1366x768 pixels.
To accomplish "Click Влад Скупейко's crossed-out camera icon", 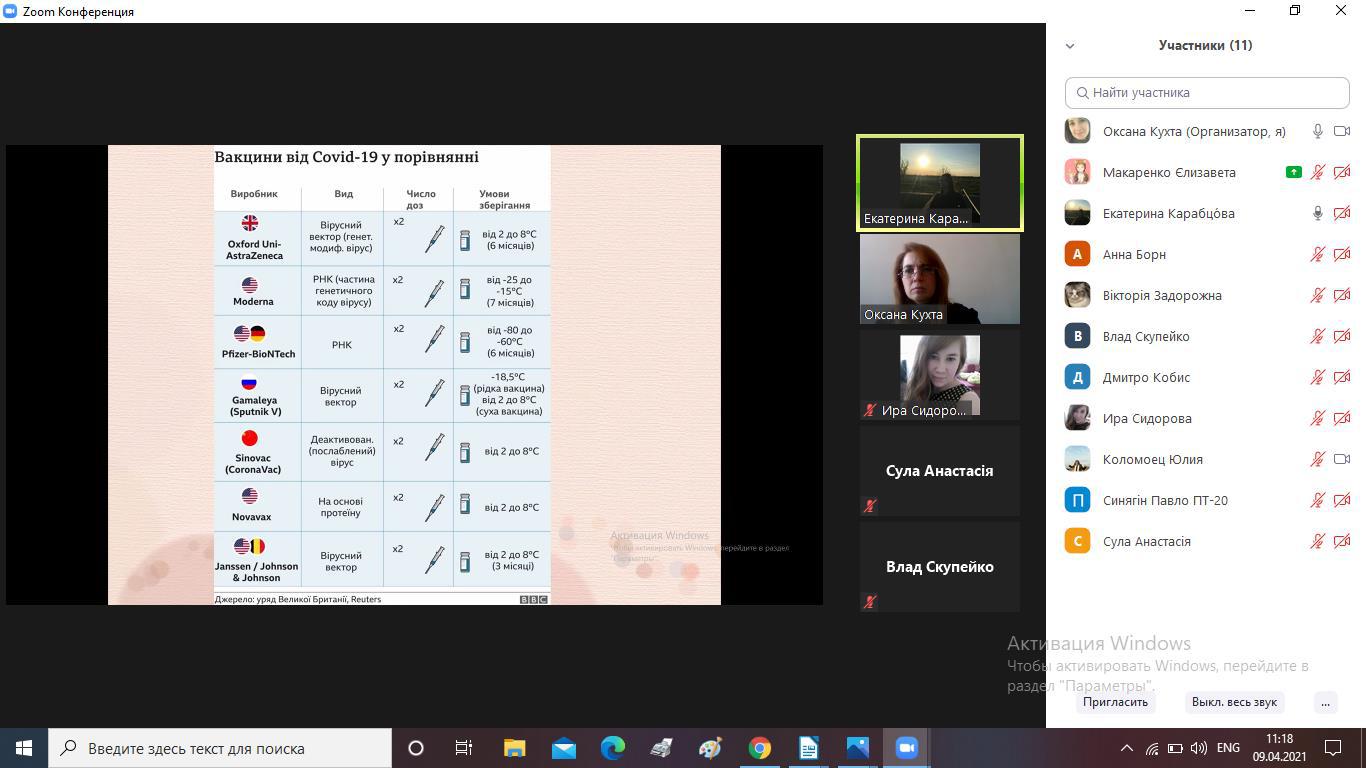I will tap(1342, 336).
